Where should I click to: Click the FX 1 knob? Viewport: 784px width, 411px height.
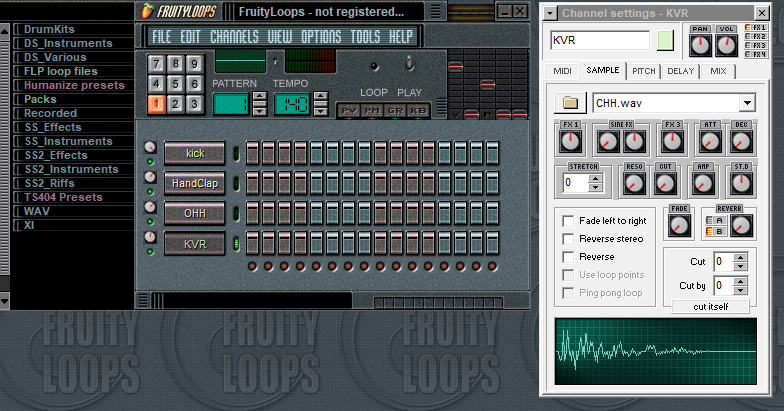coord(570,142)
